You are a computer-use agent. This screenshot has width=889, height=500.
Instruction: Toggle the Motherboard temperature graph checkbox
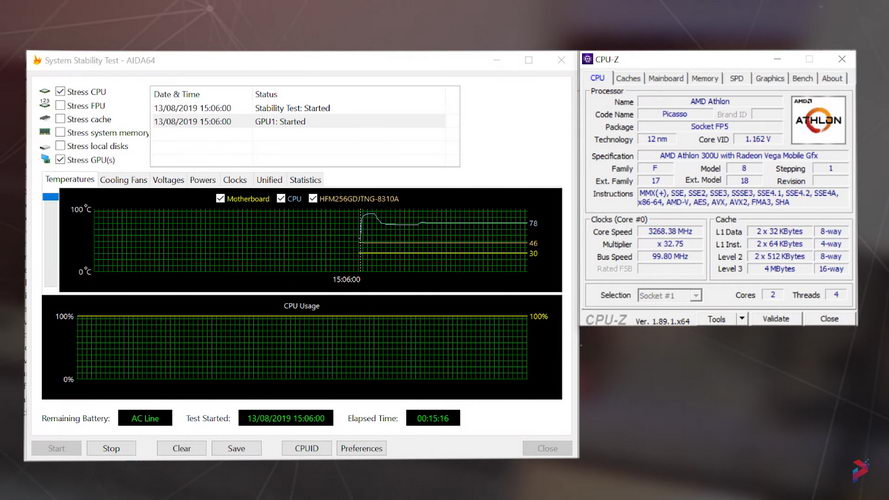(221, 199)
